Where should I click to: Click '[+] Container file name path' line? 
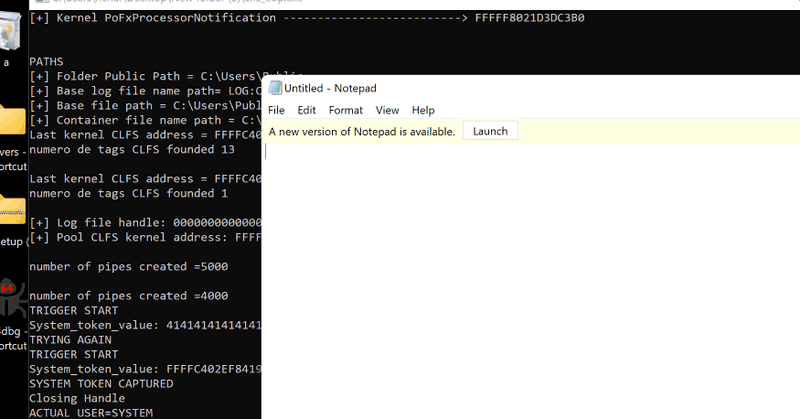tap(145, 120)
